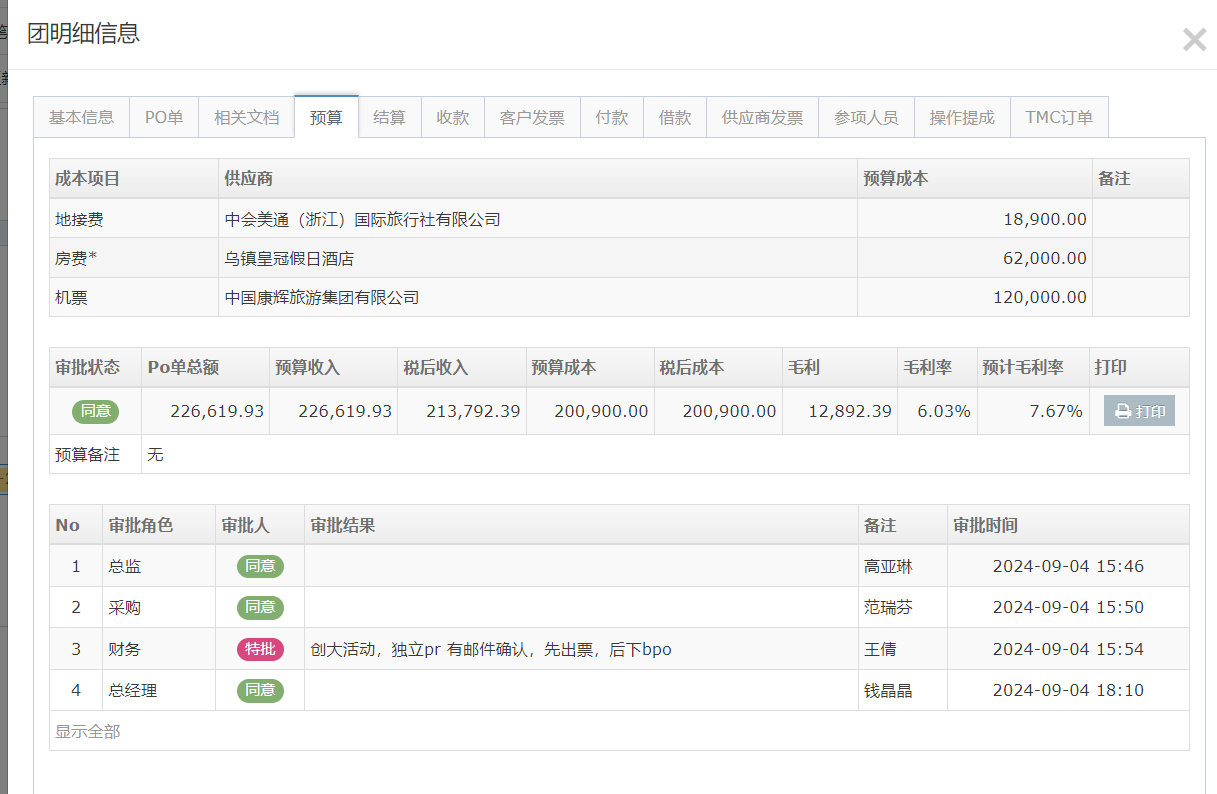Select the 借款 tab
The height and width of the screenshot is (794, 1217).
click(x=675, y=117)
